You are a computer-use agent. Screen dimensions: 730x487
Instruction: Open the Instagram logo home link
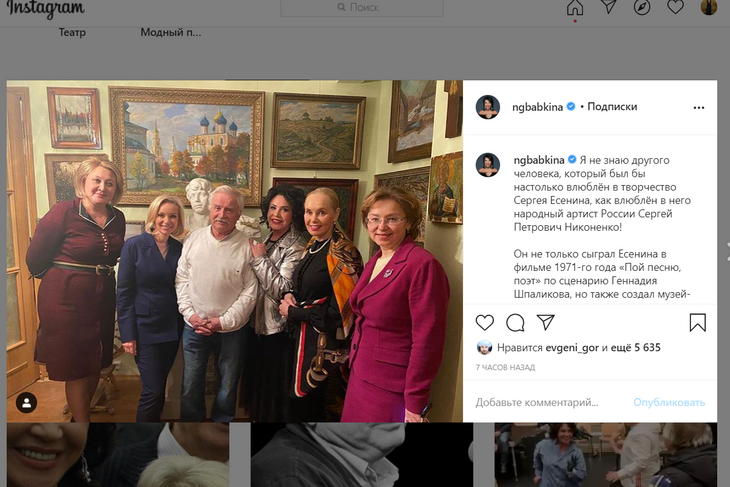click(46, 10)
